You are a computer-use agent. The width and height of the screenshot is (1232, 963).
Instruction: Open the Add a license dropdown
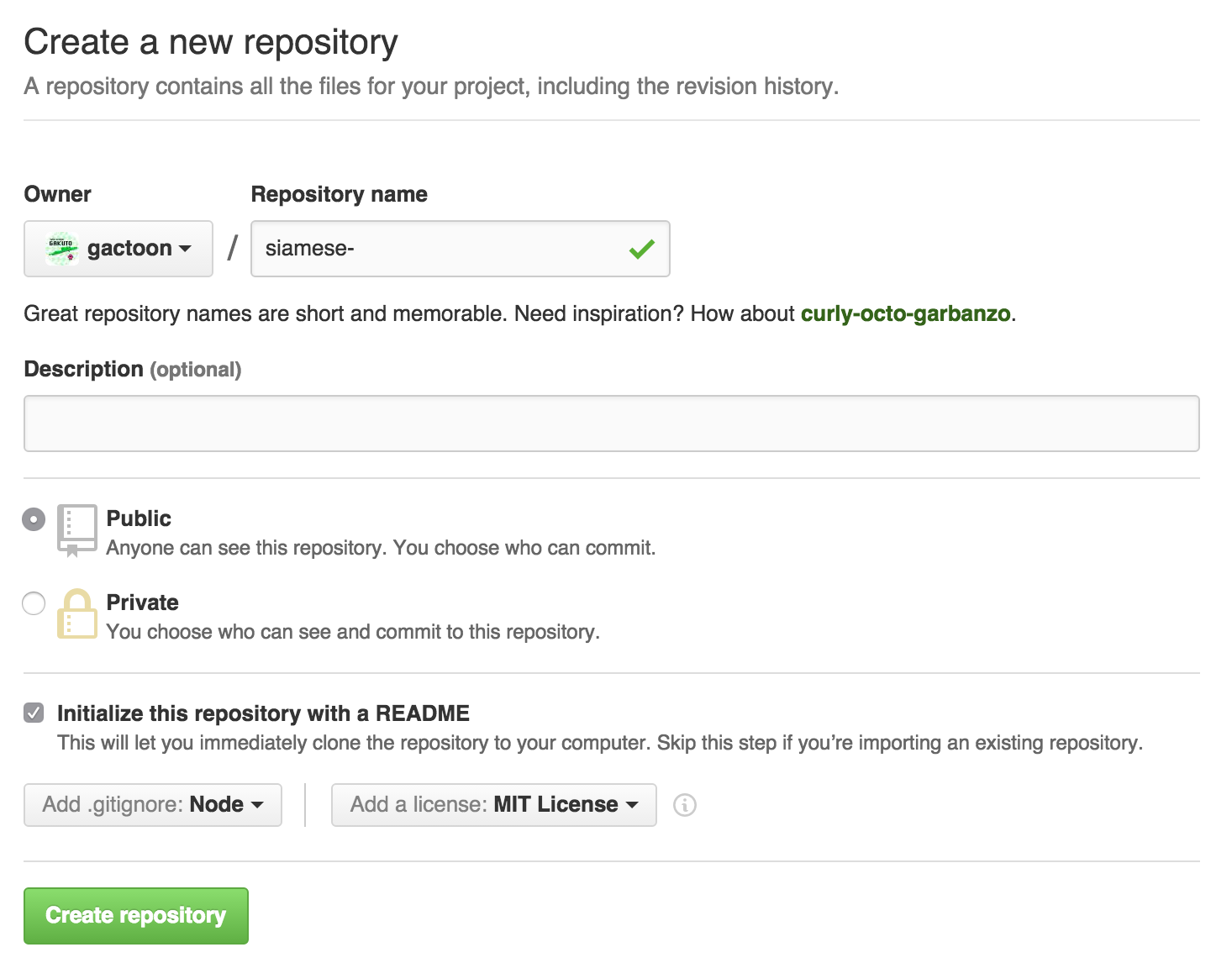tap(494, 805)
